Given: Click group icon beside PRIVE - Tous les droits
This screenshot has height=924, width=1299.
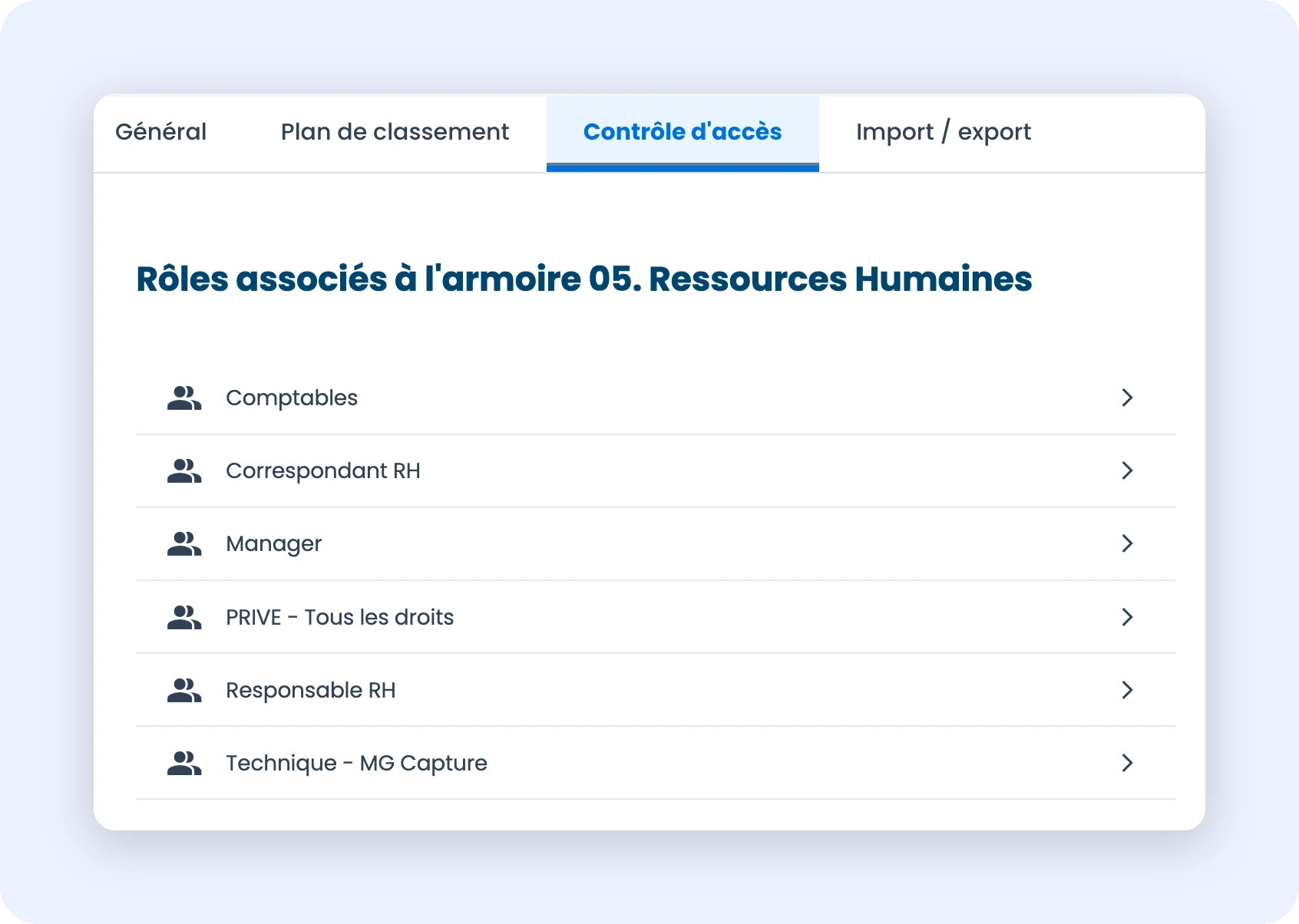Looking at the screenshot, I should pos(184,618).
